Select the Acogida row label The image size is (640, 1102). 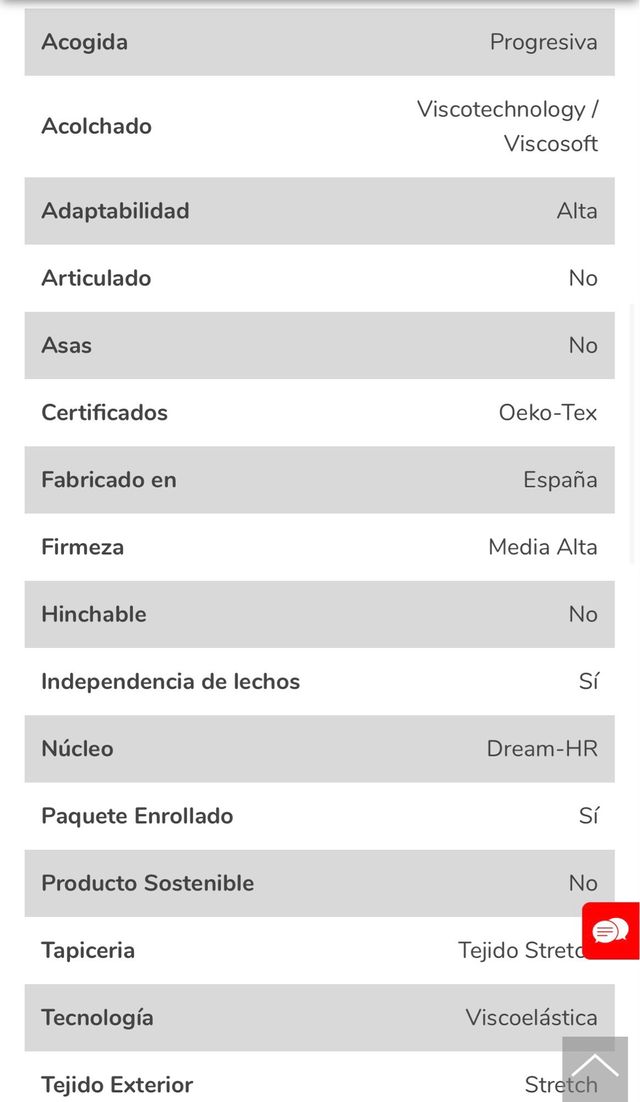[x=84, y=42]
